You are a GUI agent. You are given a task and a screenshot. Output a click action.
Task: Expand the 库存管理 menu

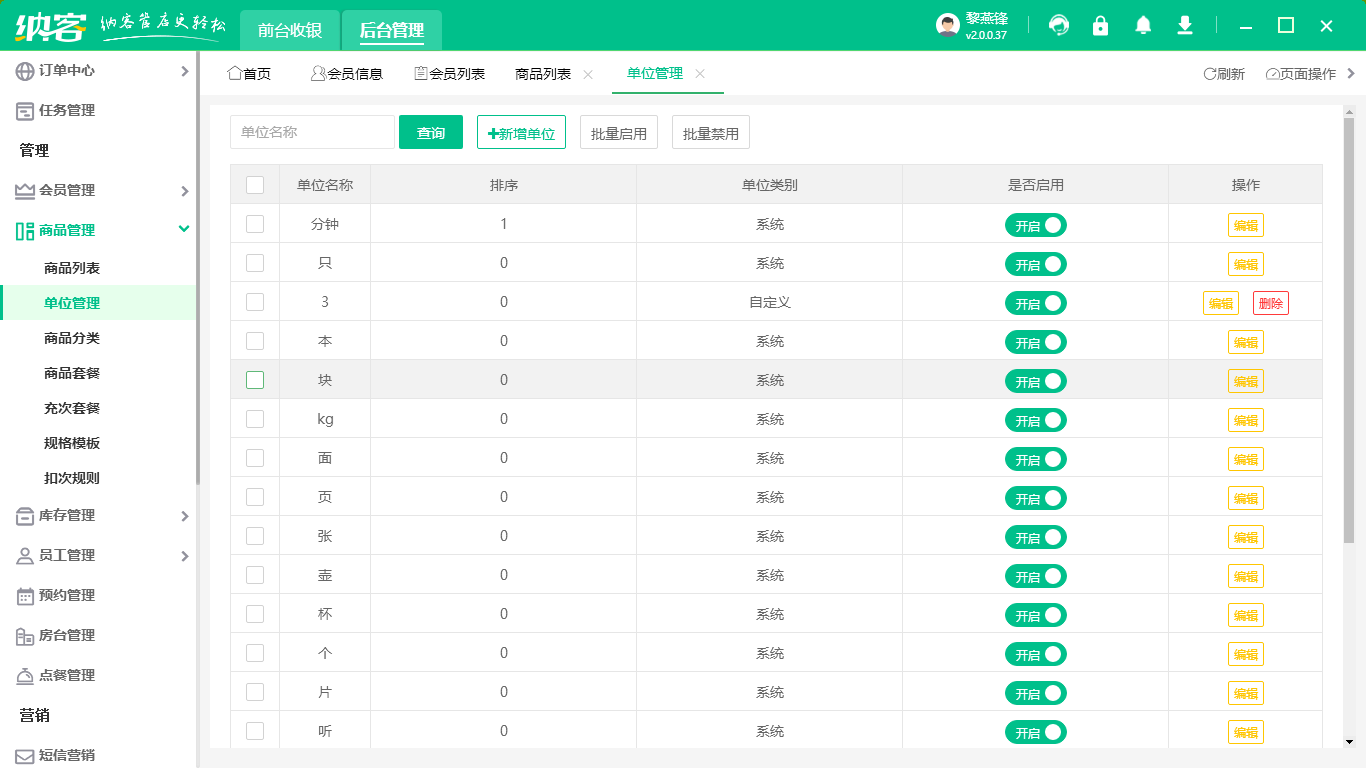184,516
